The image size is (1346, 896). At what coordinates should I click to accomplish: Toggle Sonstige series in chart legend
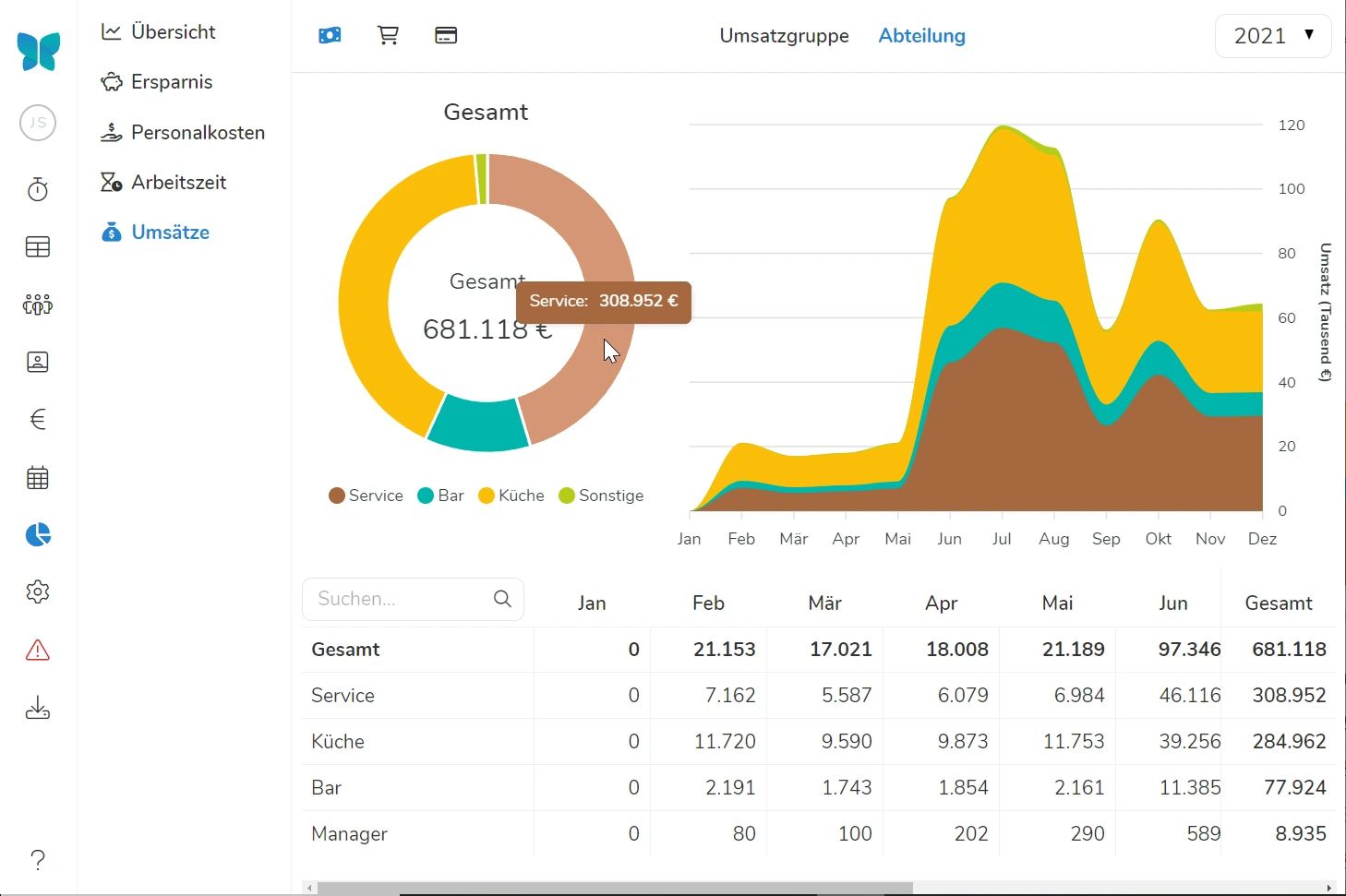pyautogui.click(x=601, y=496)
